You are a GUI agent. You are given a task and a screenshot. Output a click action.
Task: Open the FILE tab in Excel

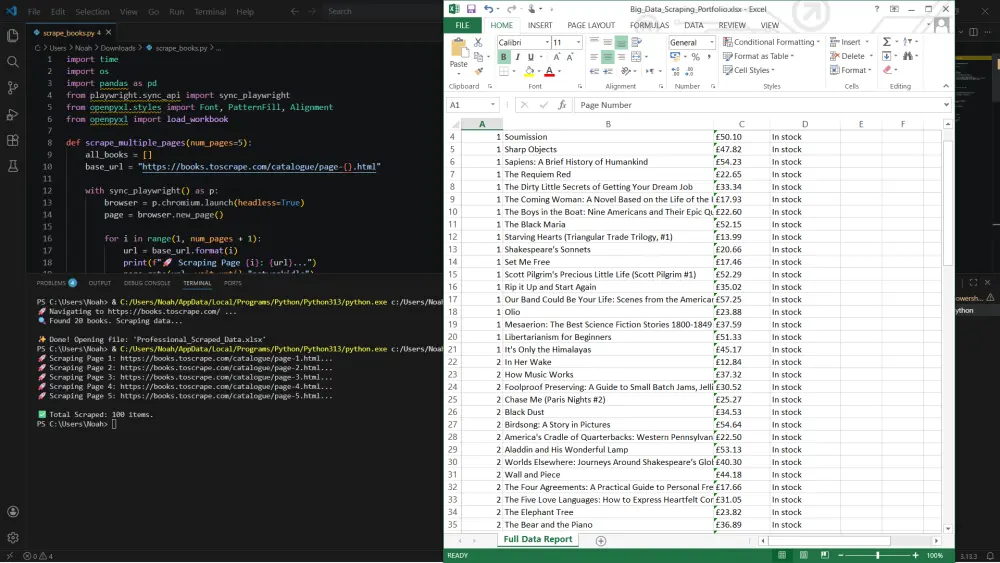click(462, 26)
